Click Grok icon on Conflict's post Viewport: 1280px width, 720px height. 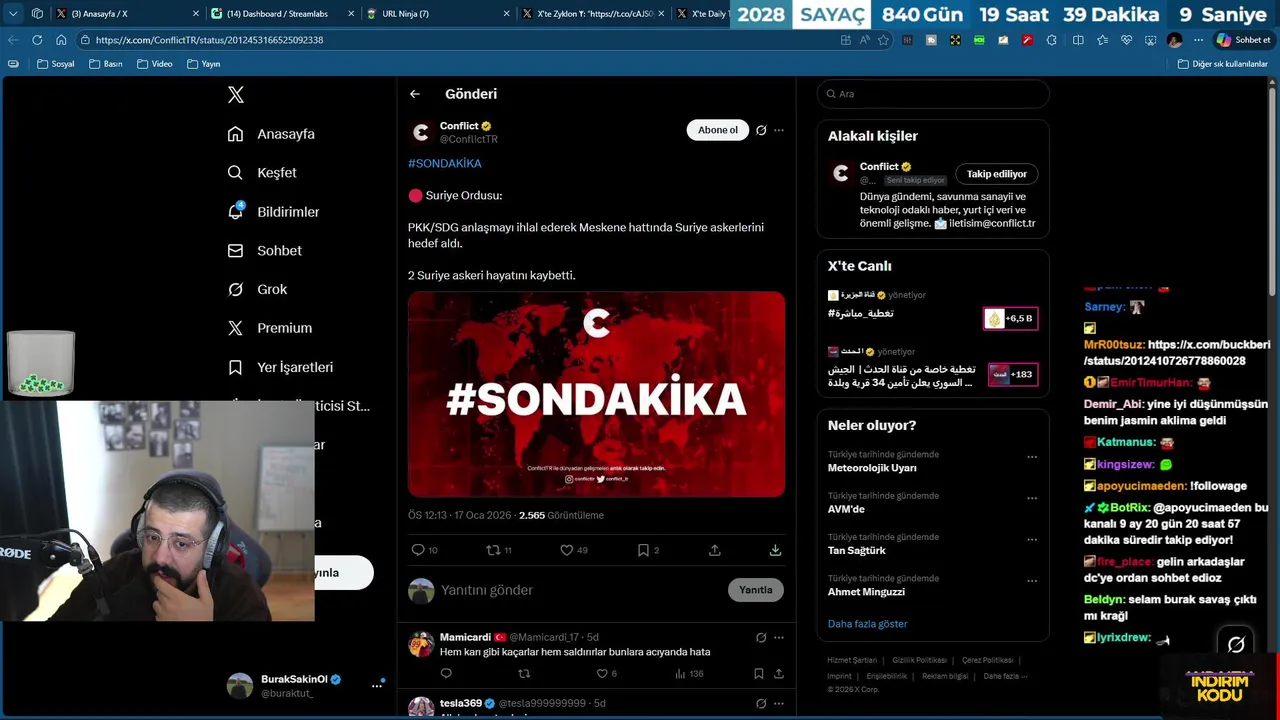pos(761,130)
